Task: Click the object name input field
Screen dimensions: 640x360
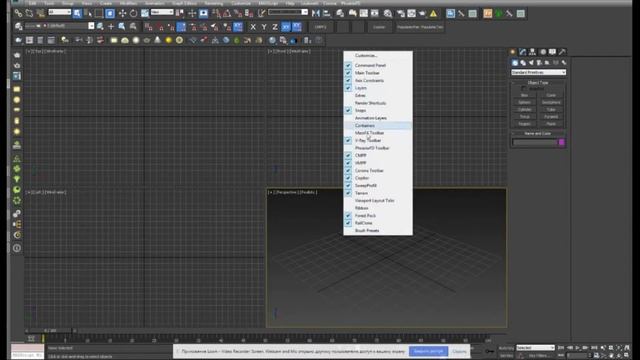Action: coord(535,142)
